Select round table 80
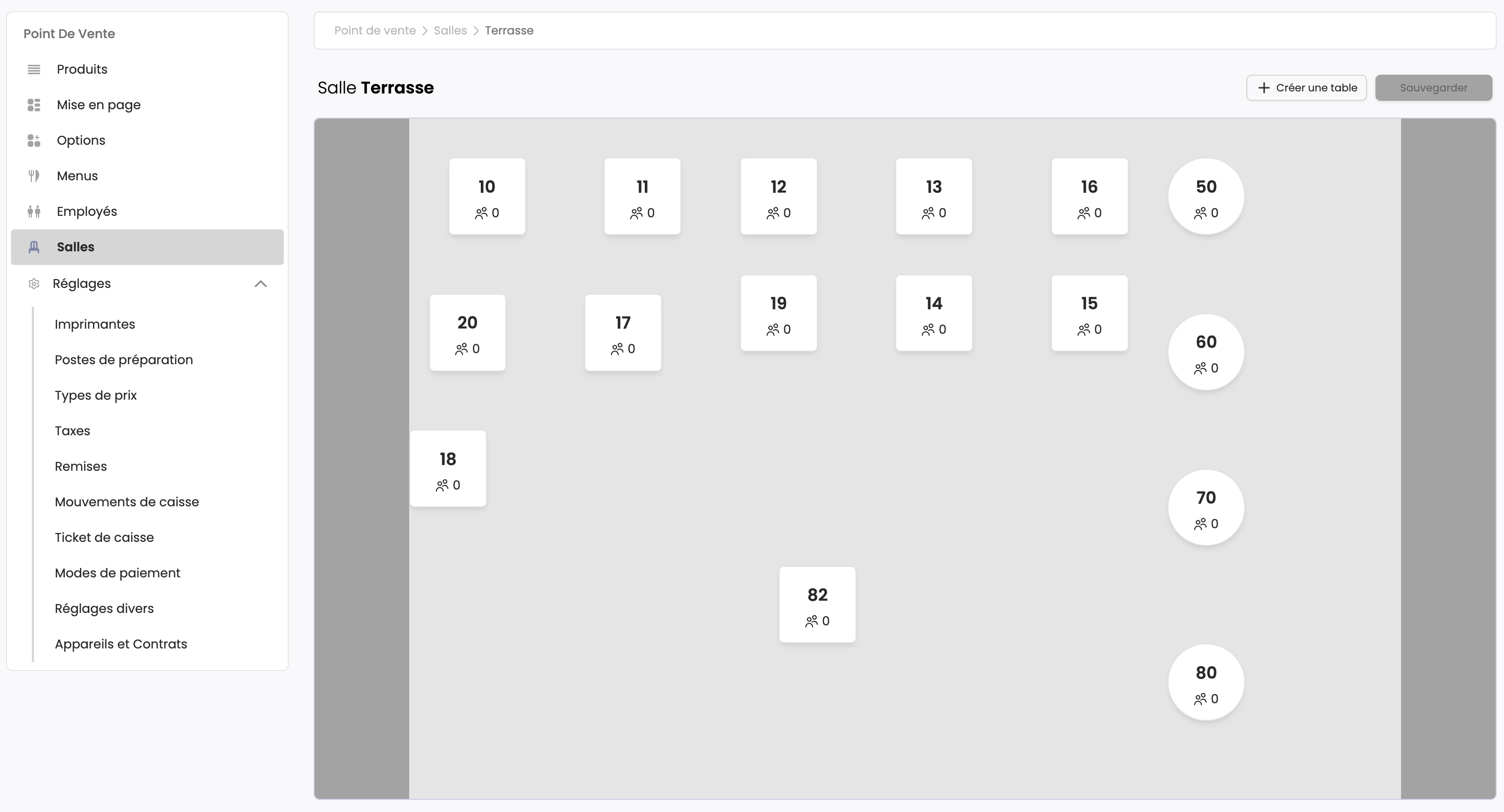This screenshot has height=812, width=1504. (1206, 682)
